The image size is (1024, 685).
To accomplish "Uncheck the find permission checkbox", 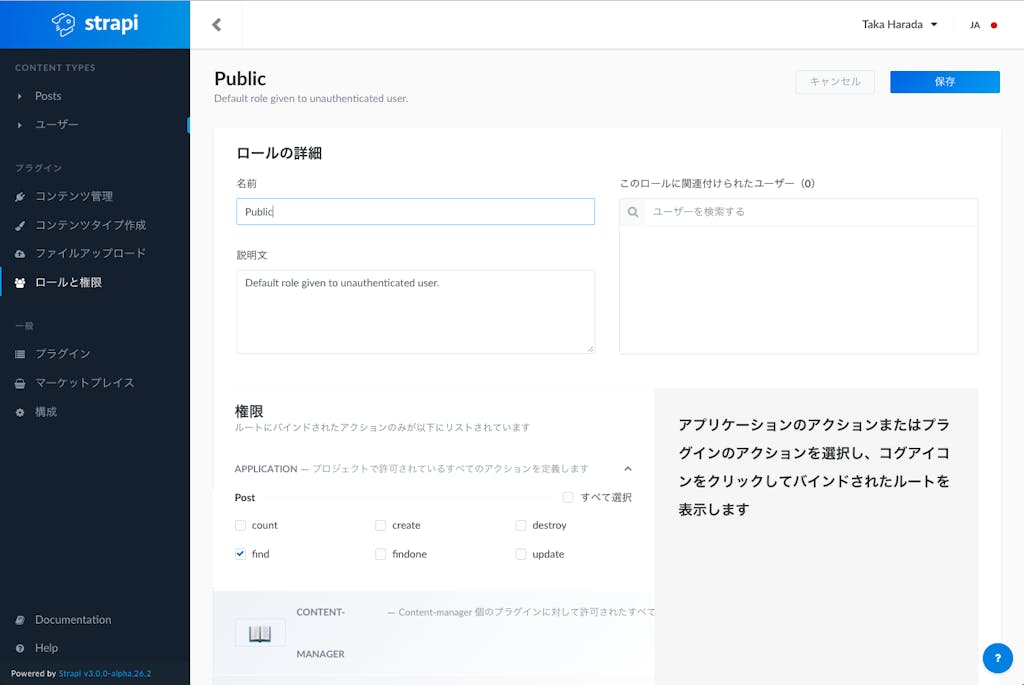I will coord(240,554).
